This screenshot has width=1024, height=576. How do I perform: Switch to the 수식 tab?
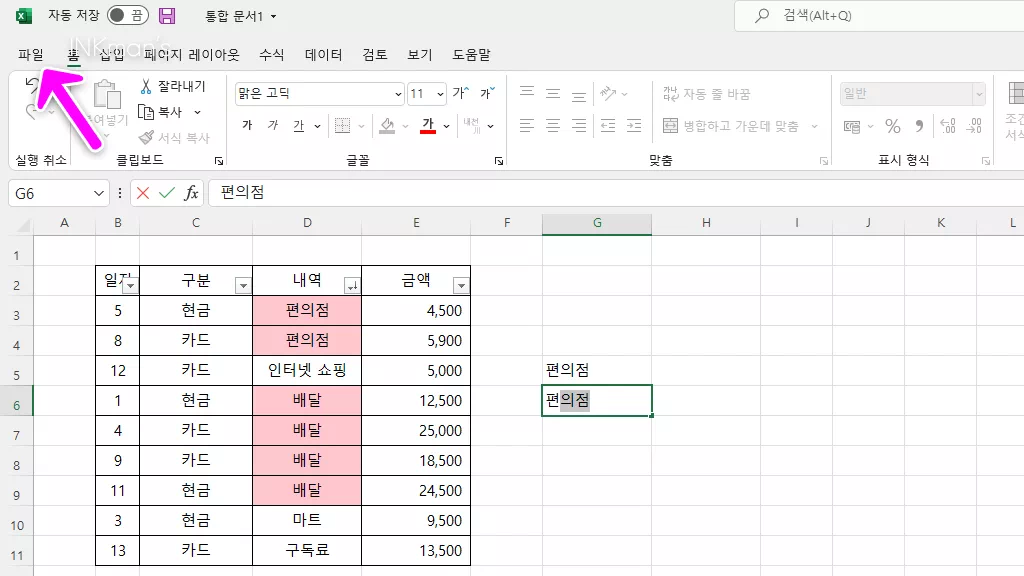click(272, 55)
